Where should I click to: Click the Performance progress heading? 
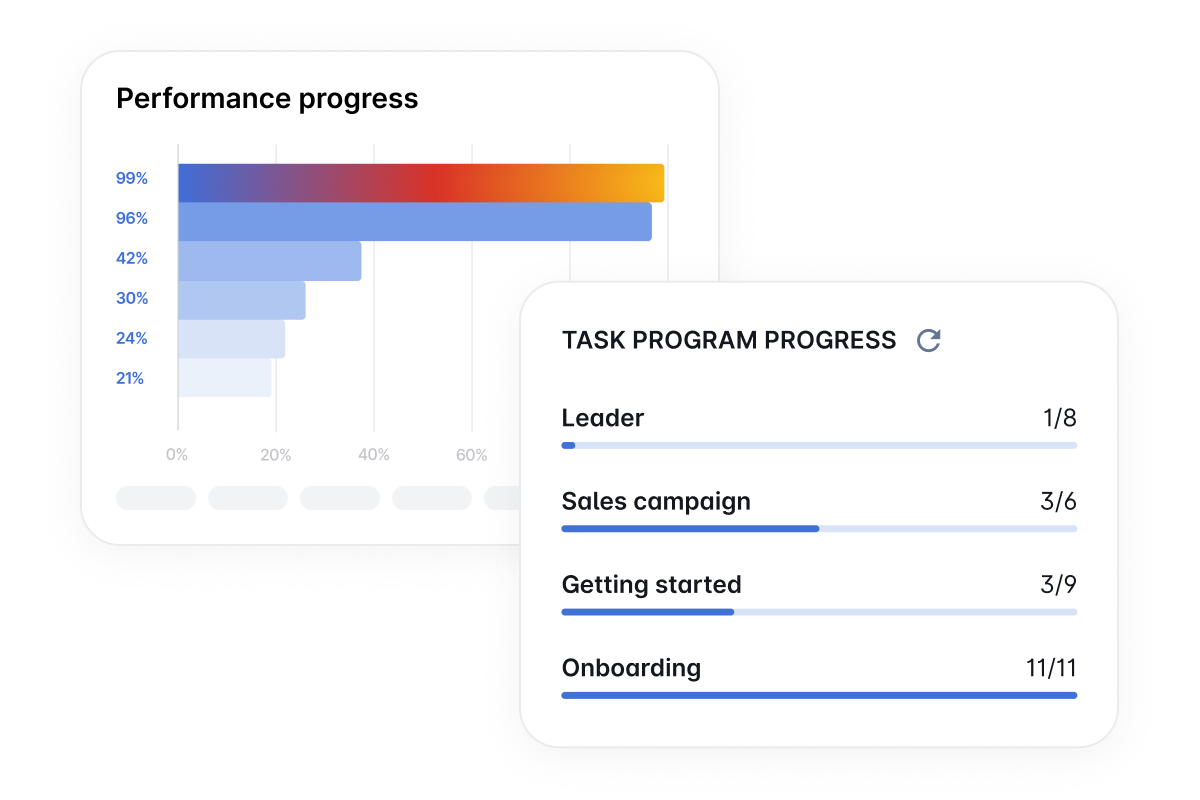tap(267, 99)
